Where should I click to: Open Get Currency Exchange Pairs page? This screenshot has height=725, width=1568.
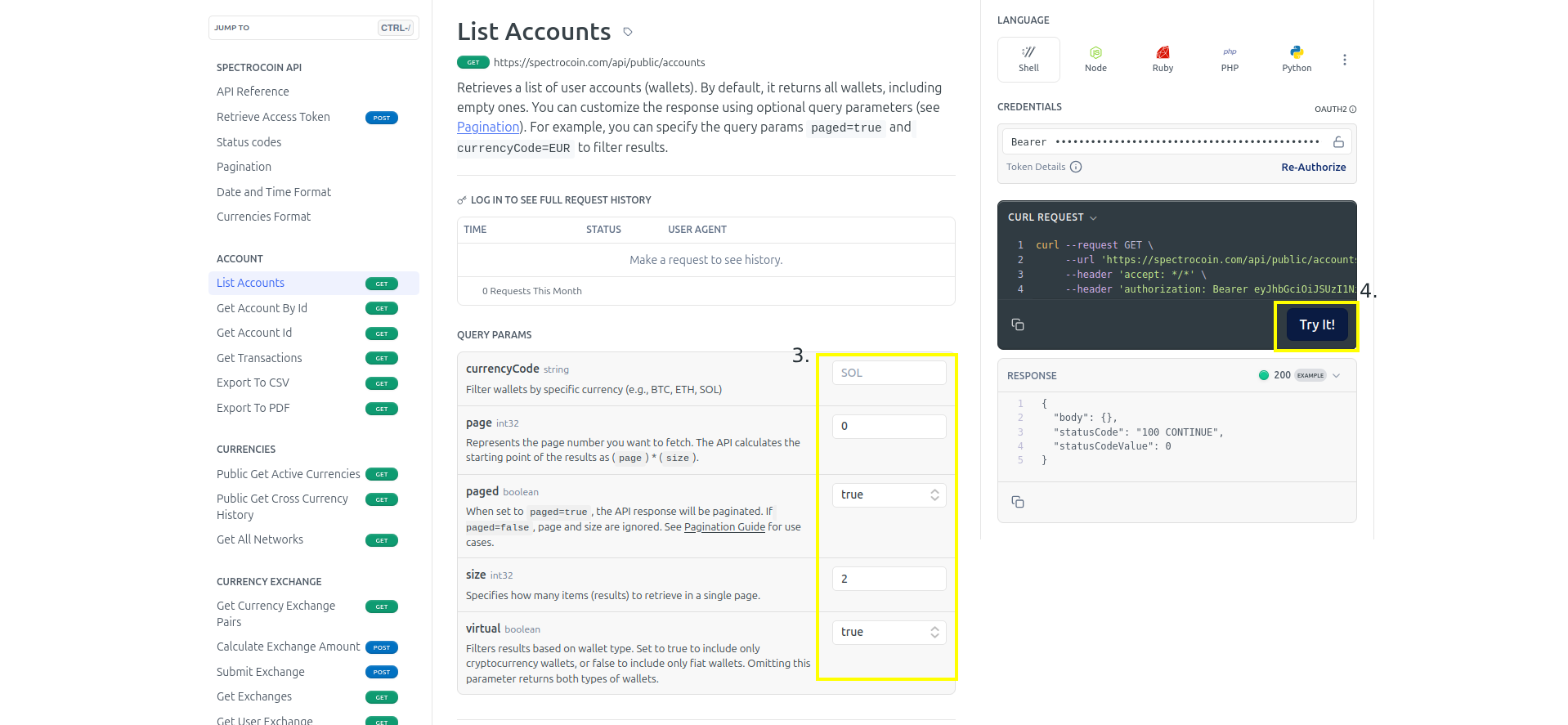click(x=307, y=614)
